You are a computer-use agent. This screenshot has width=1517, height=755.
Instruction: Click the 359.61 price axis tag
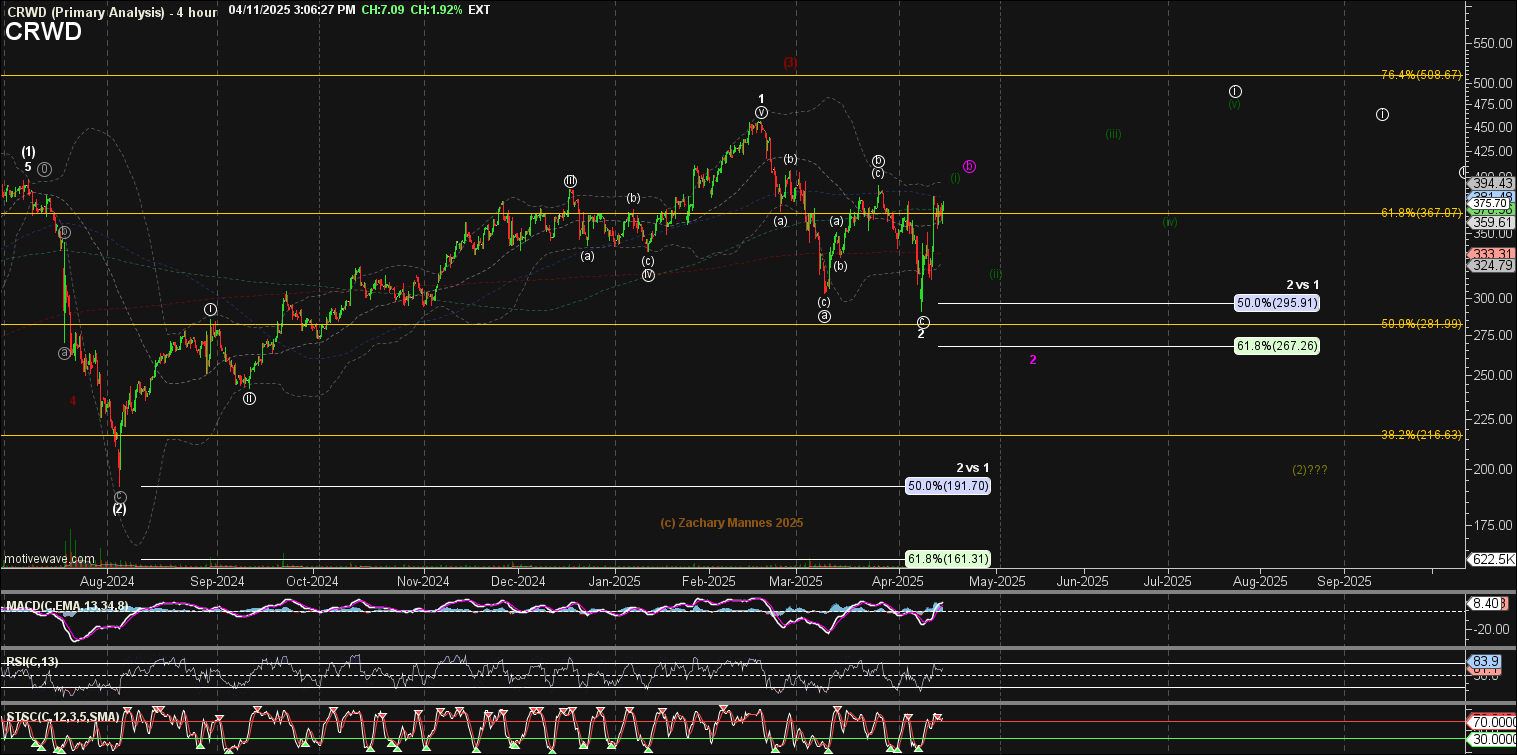coord(1490,222)
